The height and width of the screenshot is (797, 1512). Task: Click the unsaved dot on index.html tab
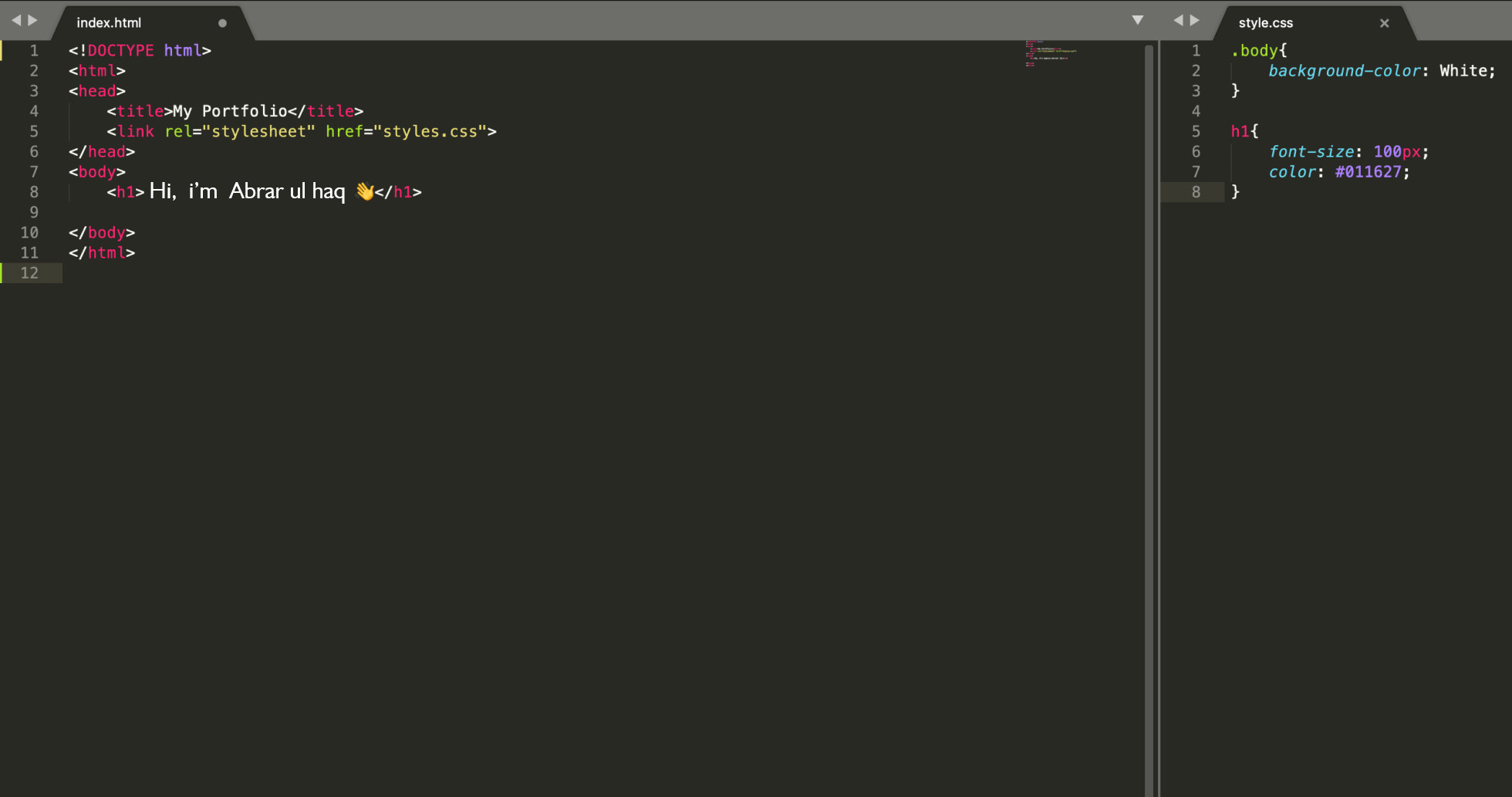[222, 23]
